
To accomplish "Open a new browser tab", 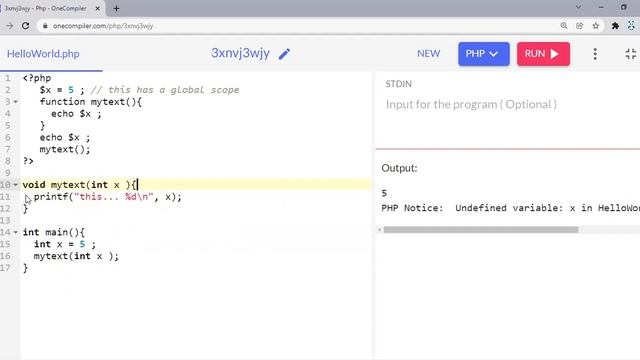I will click(x=116, y=8).
